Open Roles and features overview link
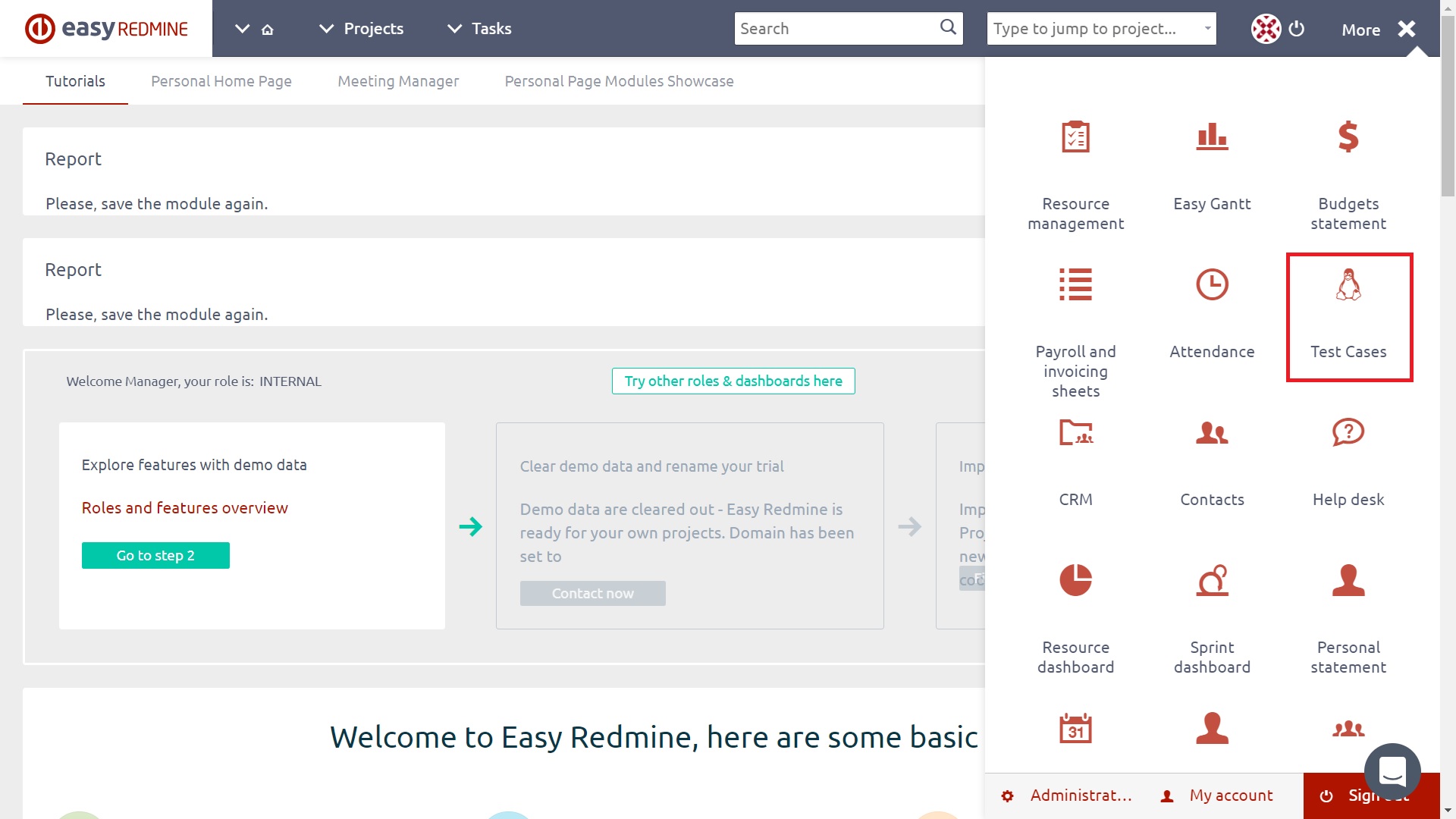1456x819 pixels. tap(184, 508)
